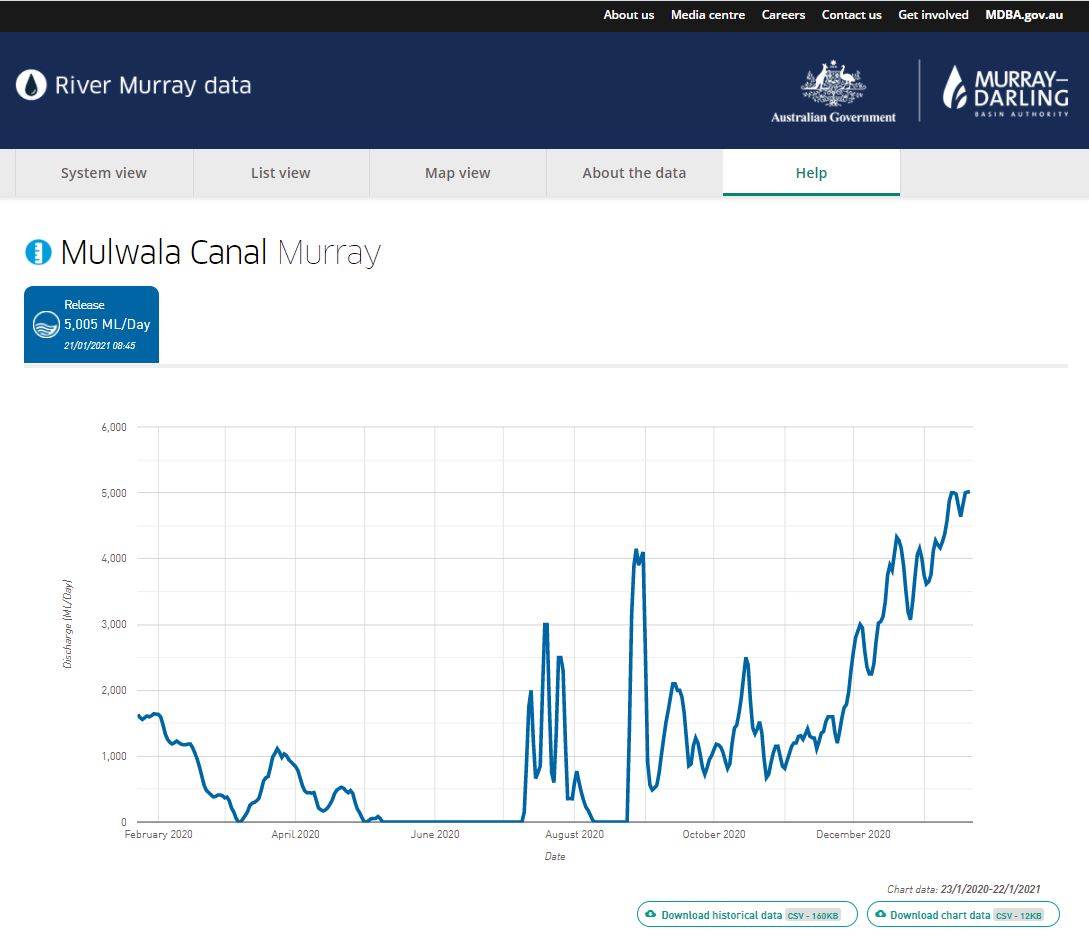Open the Careers page link
This screenshot has width=1089, height=937.
point(783,15)
